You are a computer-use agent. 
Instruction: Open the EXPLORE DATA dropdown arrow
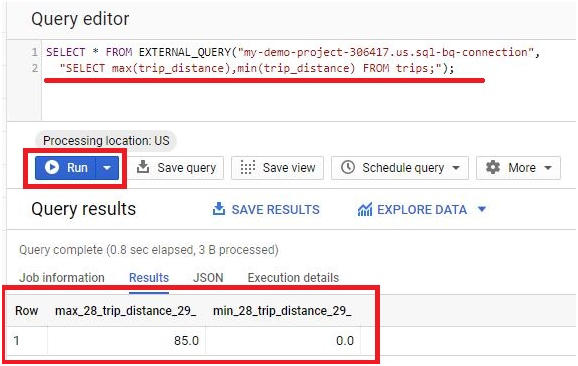(481, 209)
